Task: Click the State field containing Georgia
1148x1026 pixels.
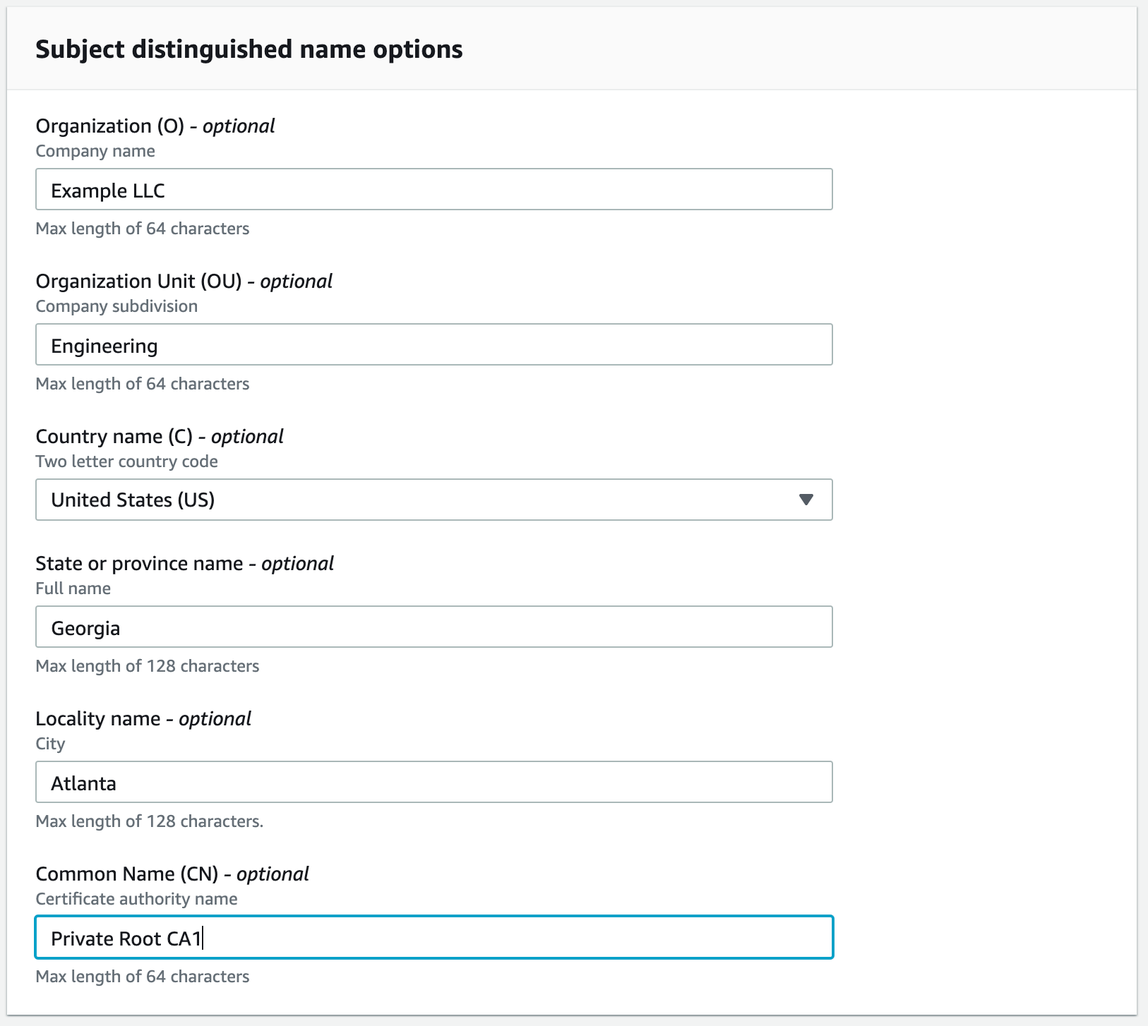Action: tap(433, 627)
